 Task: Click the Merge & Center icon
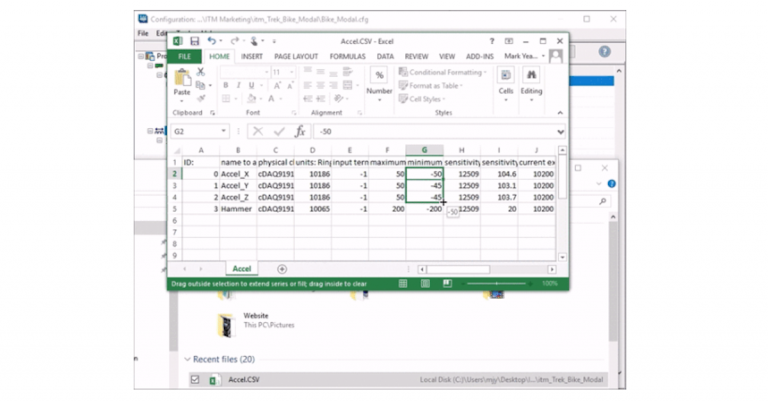pyautogui.click(x=348, y=85)
